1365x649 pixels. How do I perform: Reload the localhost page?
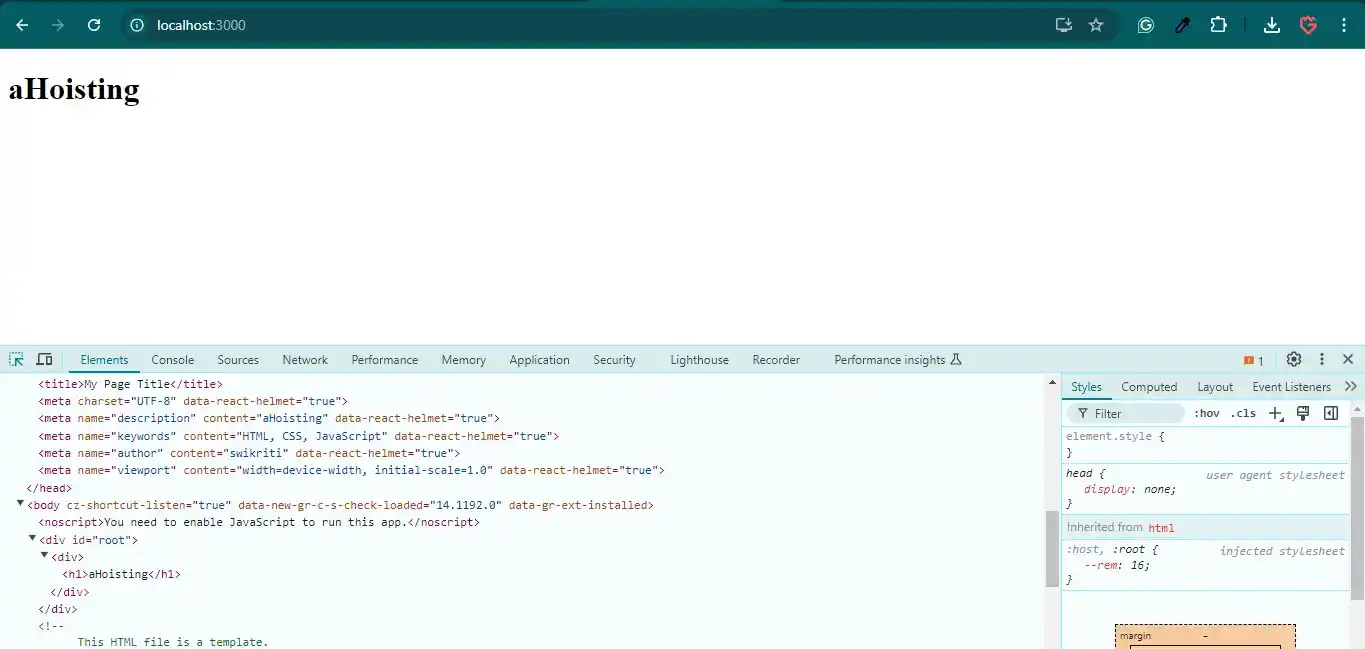click(x=94, y=25)
